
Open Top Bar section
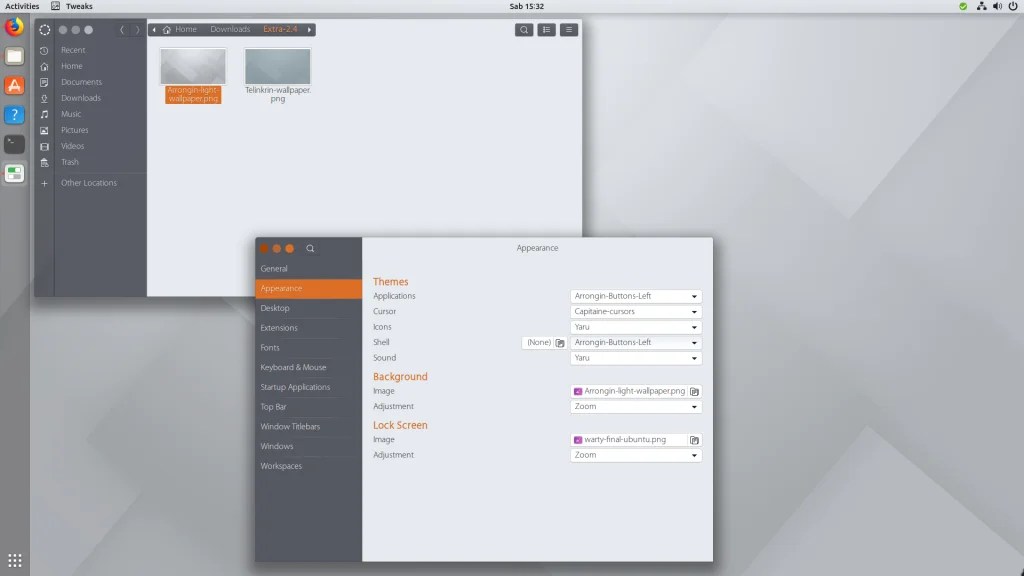point(308,407)
